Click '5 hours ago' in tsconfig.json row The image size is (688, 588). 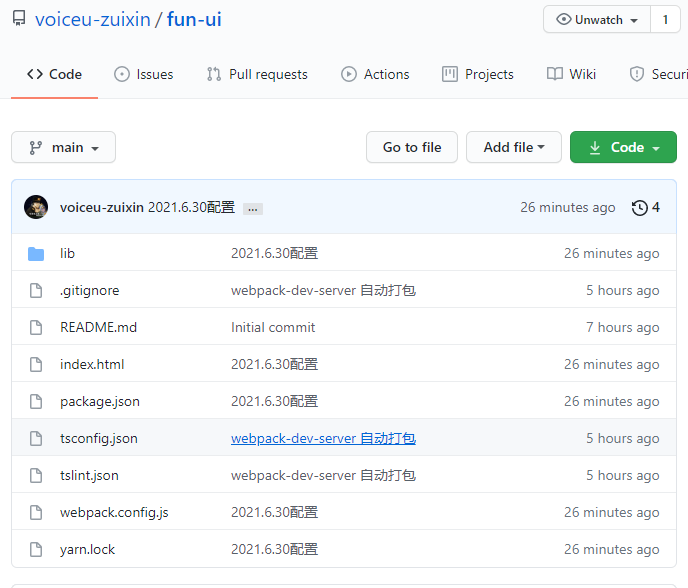pyautogui.click(x=623, y=438)
